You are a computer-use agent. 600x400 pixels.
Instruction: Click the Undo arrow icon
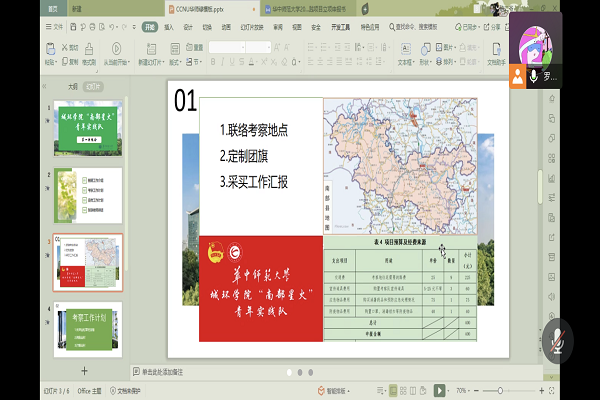(111, 27)
